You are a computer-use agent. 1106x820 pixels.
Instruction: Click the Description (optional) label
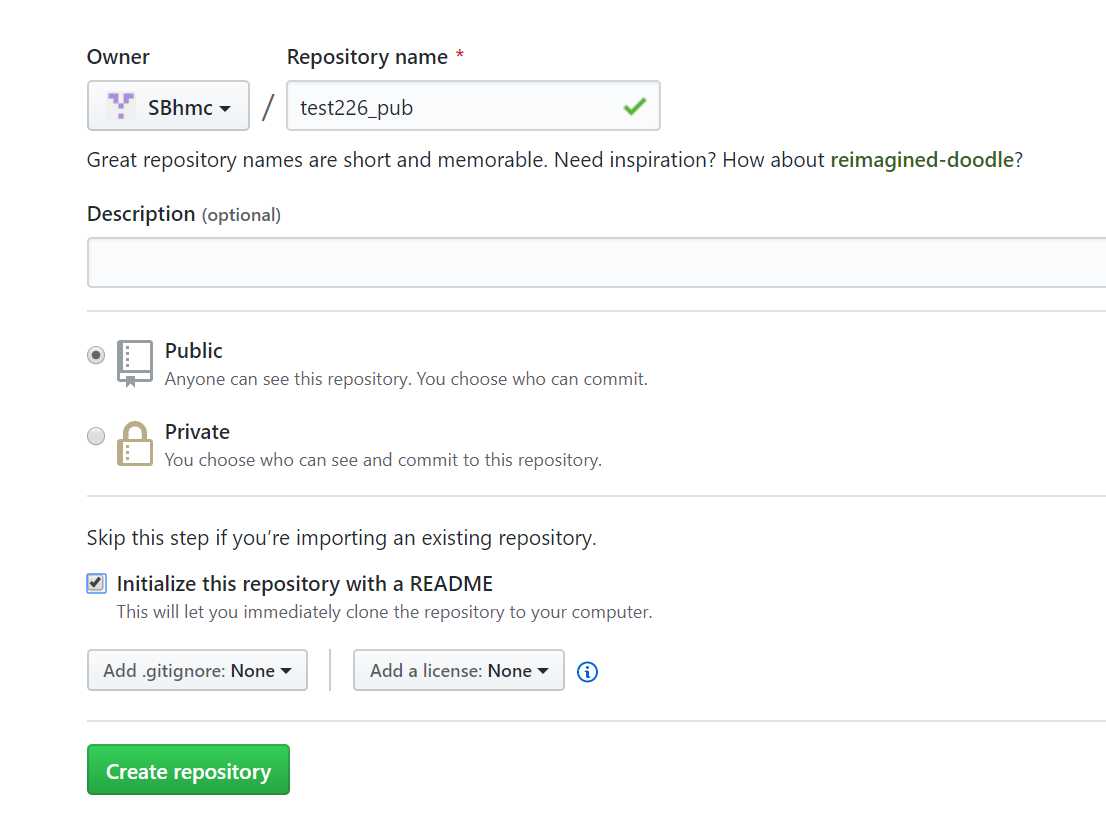pos(184,214)
